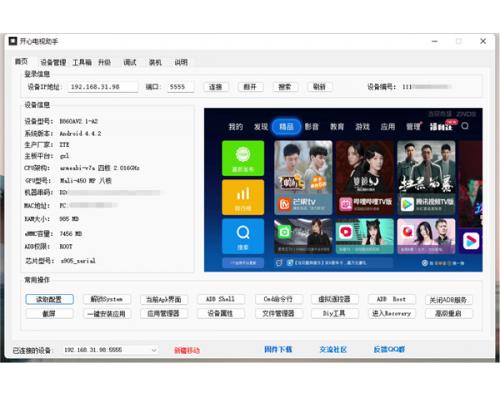This screenshot has width=500, height=397.
Task: Click the s905_serial chip model value
Action: coord(78,261)
